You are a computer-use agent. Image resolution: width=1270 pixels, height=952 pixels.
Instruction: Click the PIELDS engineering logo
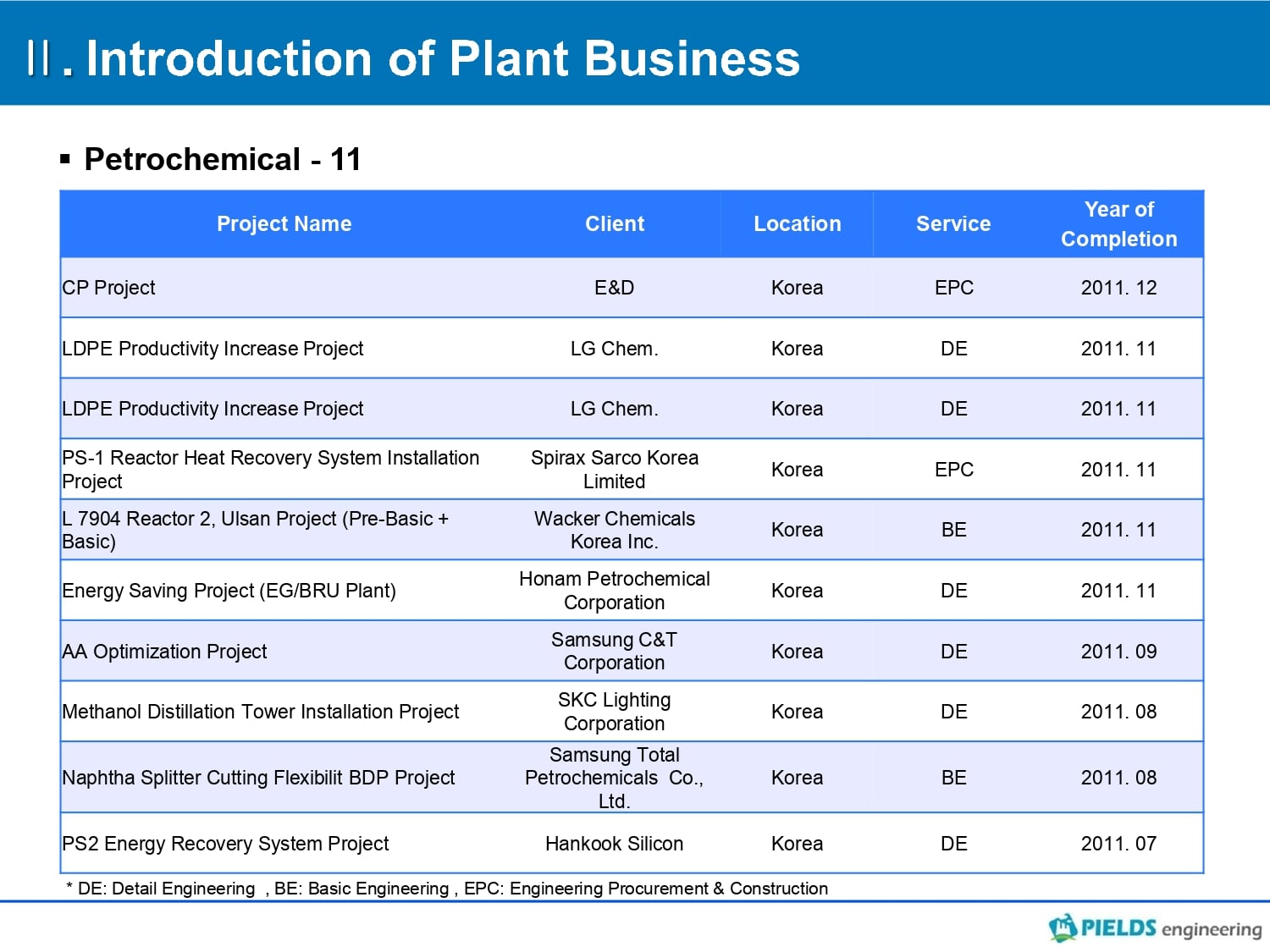pos(1155,927)
